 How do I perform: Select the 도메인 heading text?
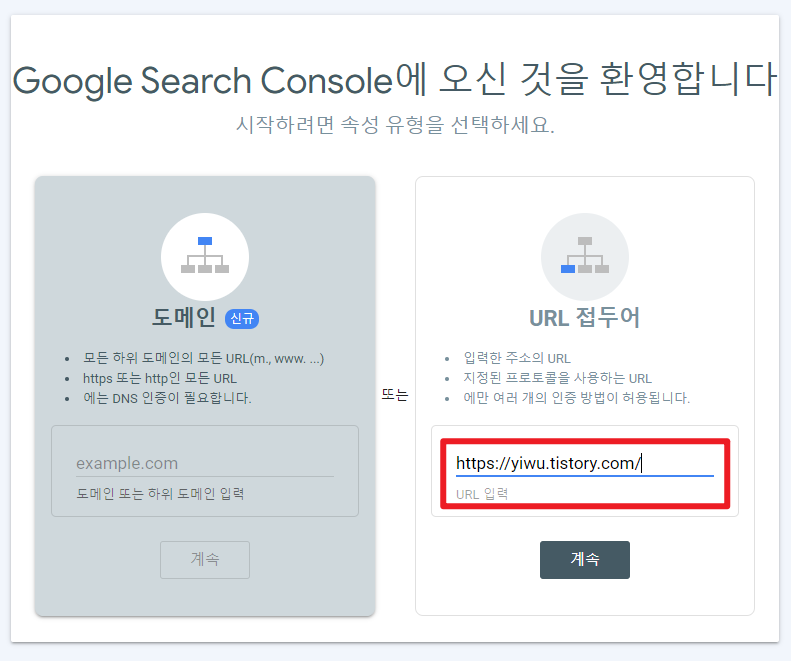click(184, 318)
